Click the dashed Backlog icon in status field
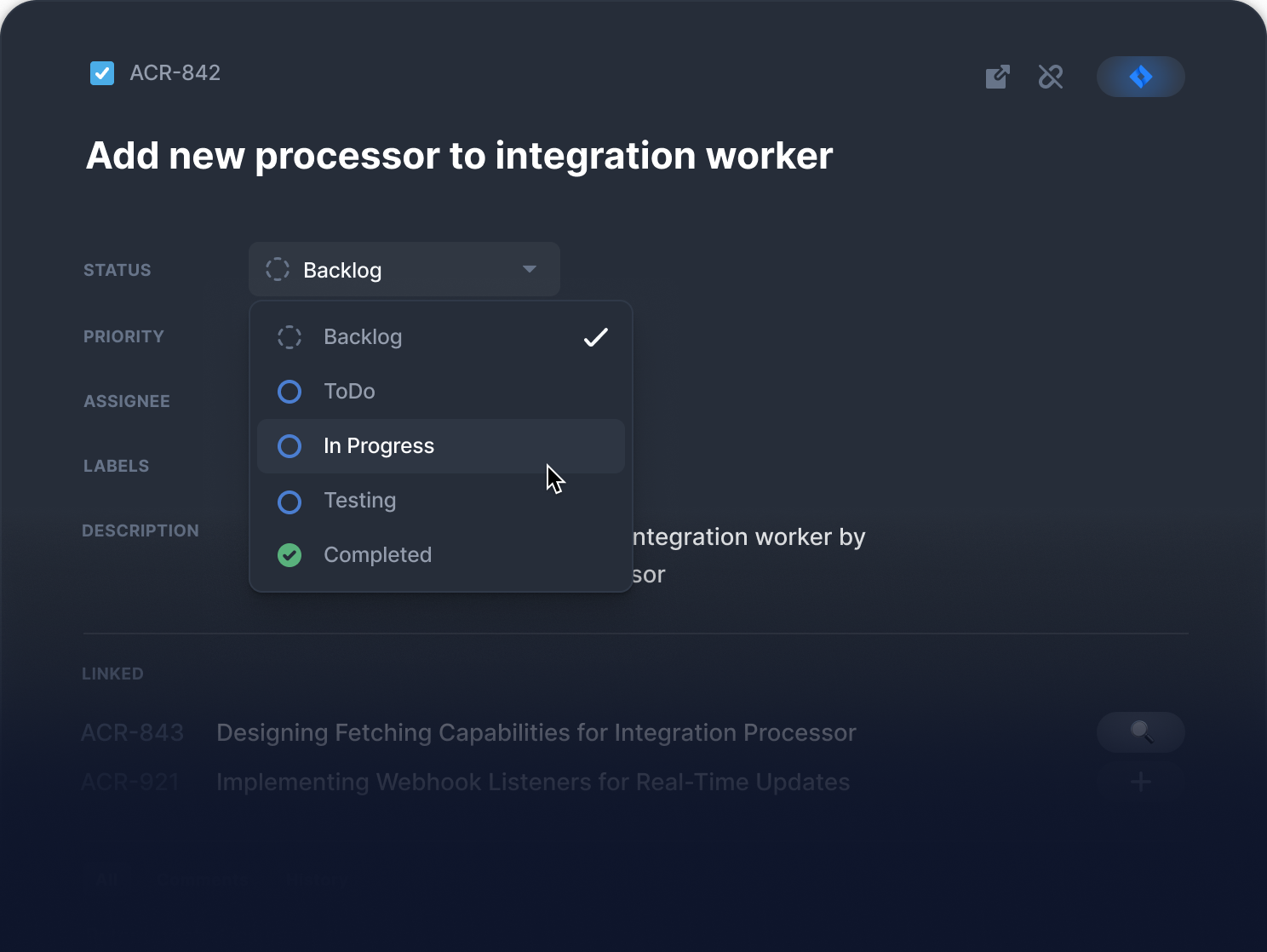This screenshot has height=952, width=1267. tap(278, 270)
